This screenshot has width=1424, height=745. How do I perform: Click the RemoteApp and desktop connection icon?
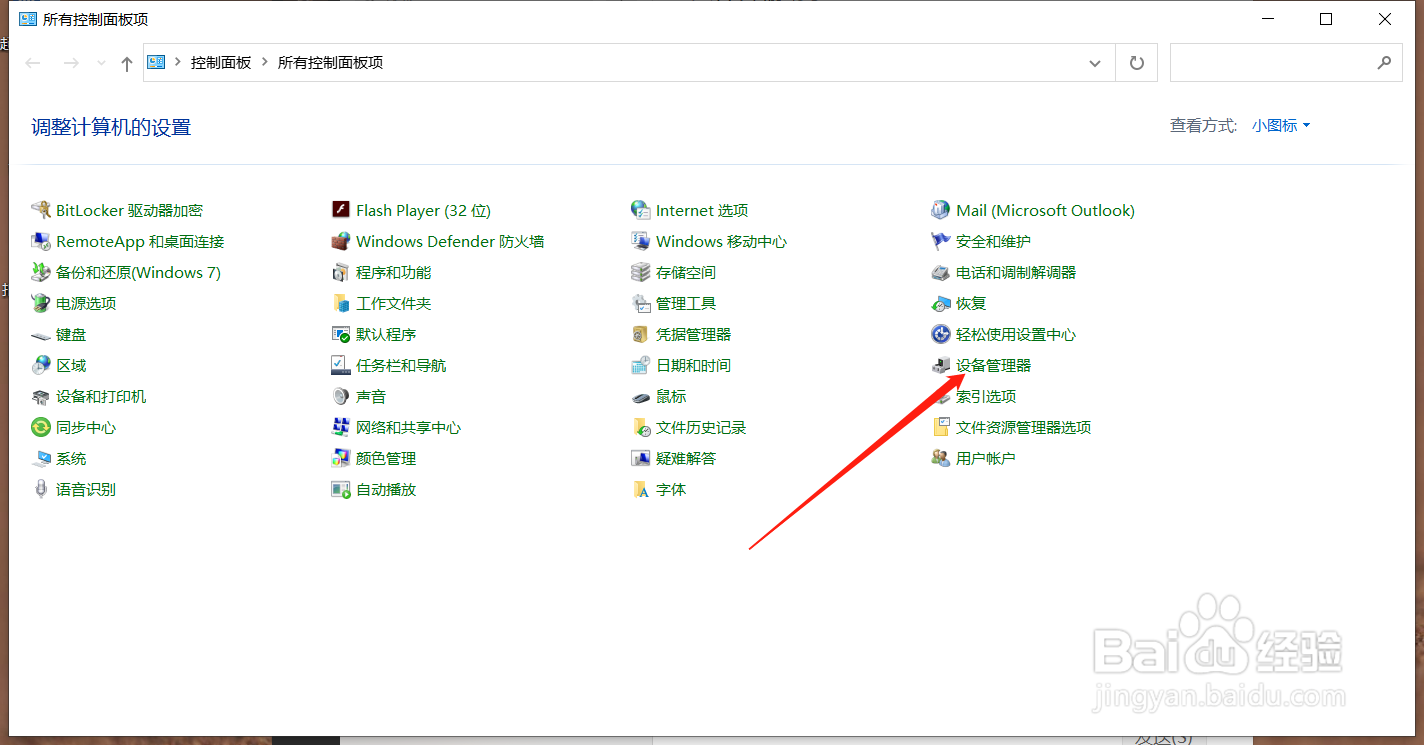coord(41,241)
